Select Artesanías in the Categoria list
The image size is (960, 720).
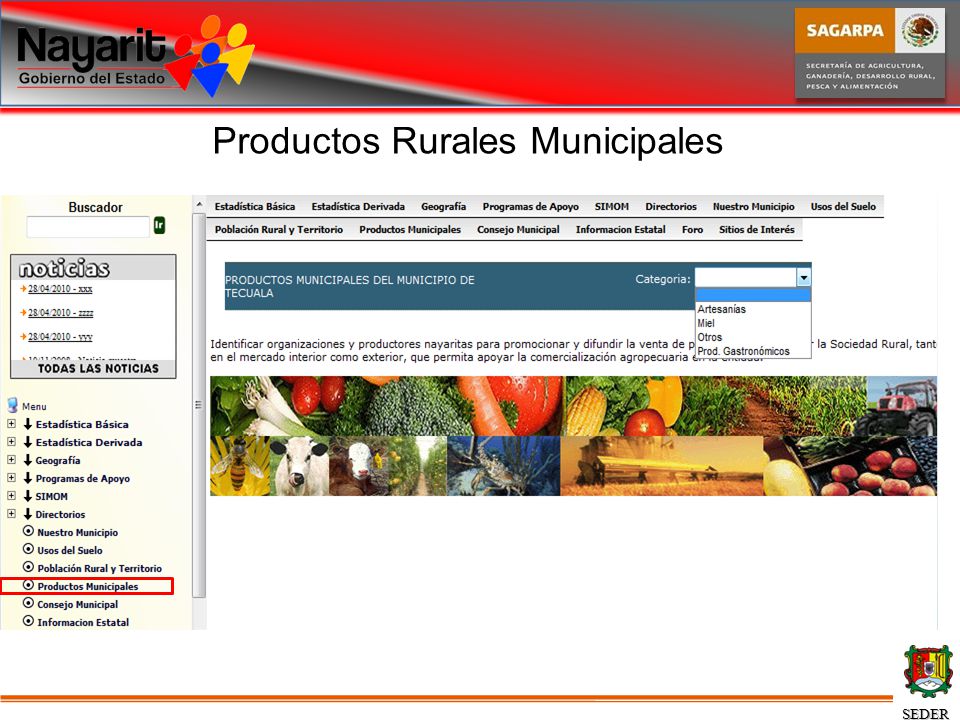point(753,309)
